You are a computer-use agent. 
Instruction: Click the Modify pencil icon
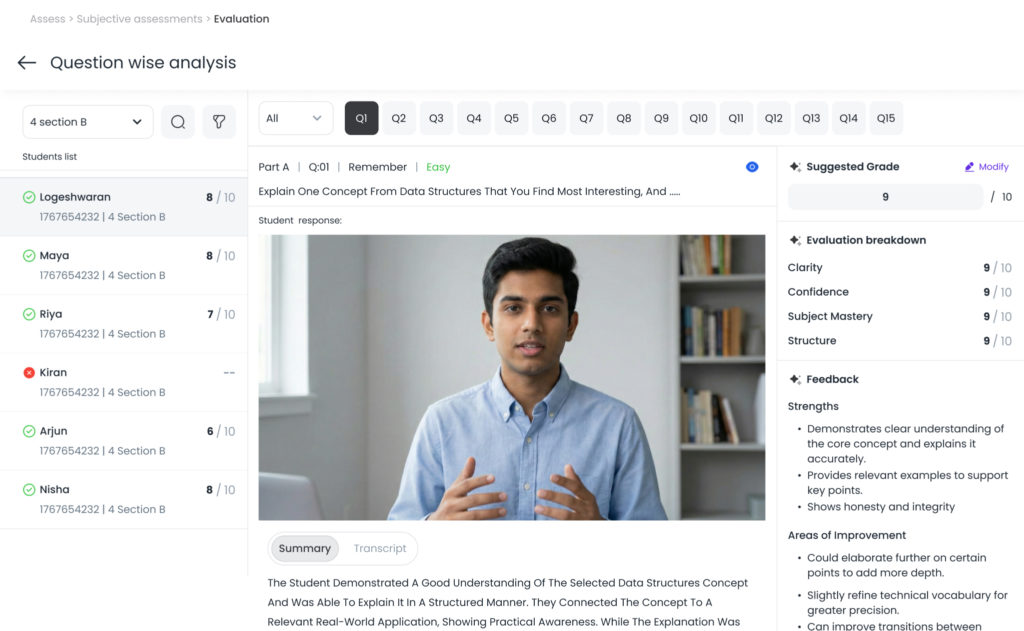click(x=969, y=167)
